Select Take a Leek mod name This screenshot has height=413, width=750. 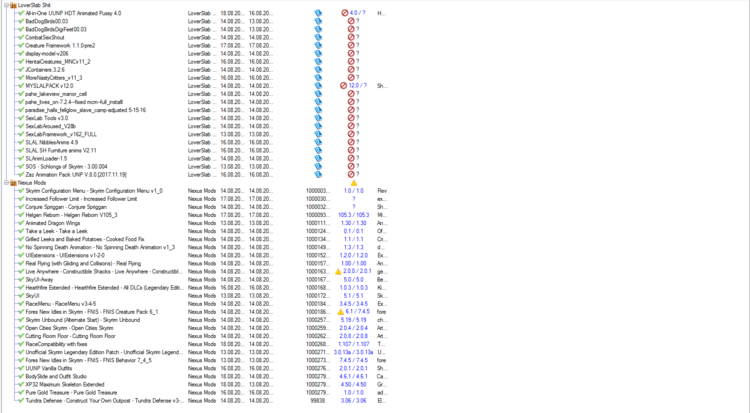pos(56,231)
